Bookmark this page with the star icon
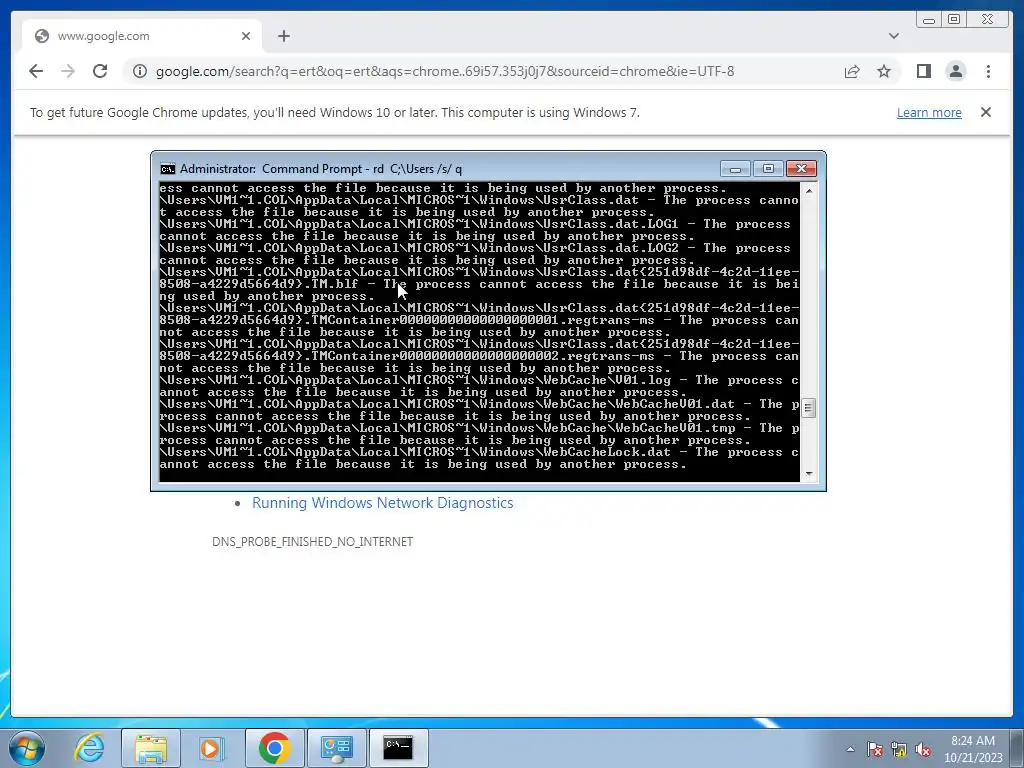This screenshot has height=768, width=1024. click(x=884, y=71)
